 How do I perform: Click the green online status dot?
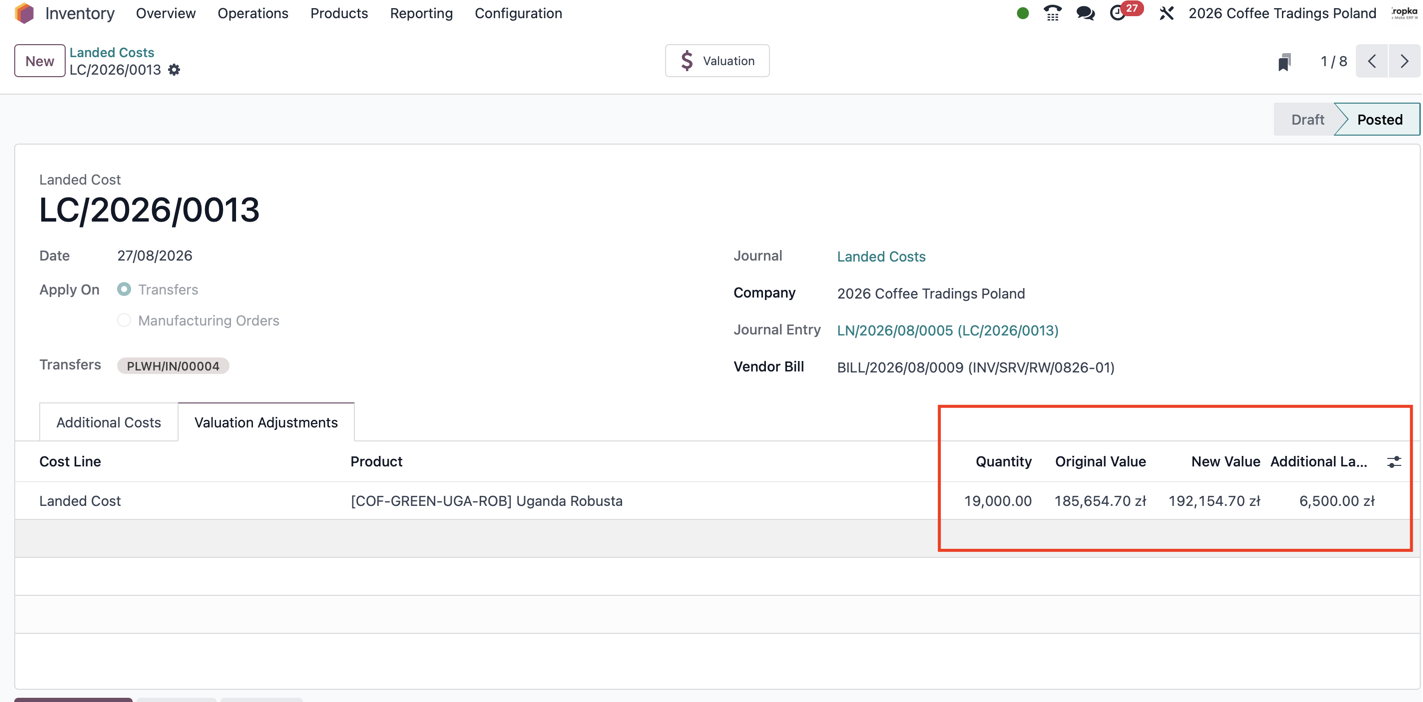tap(1022, 13)
